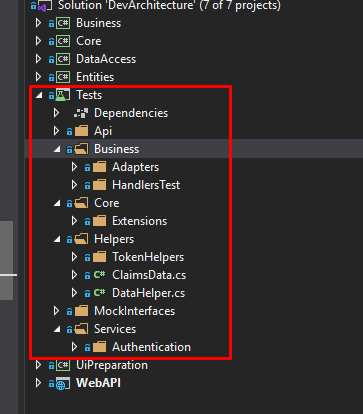Select the Solution 'DevArchitecture' root label
363x414 pixels.
[169, 6]
